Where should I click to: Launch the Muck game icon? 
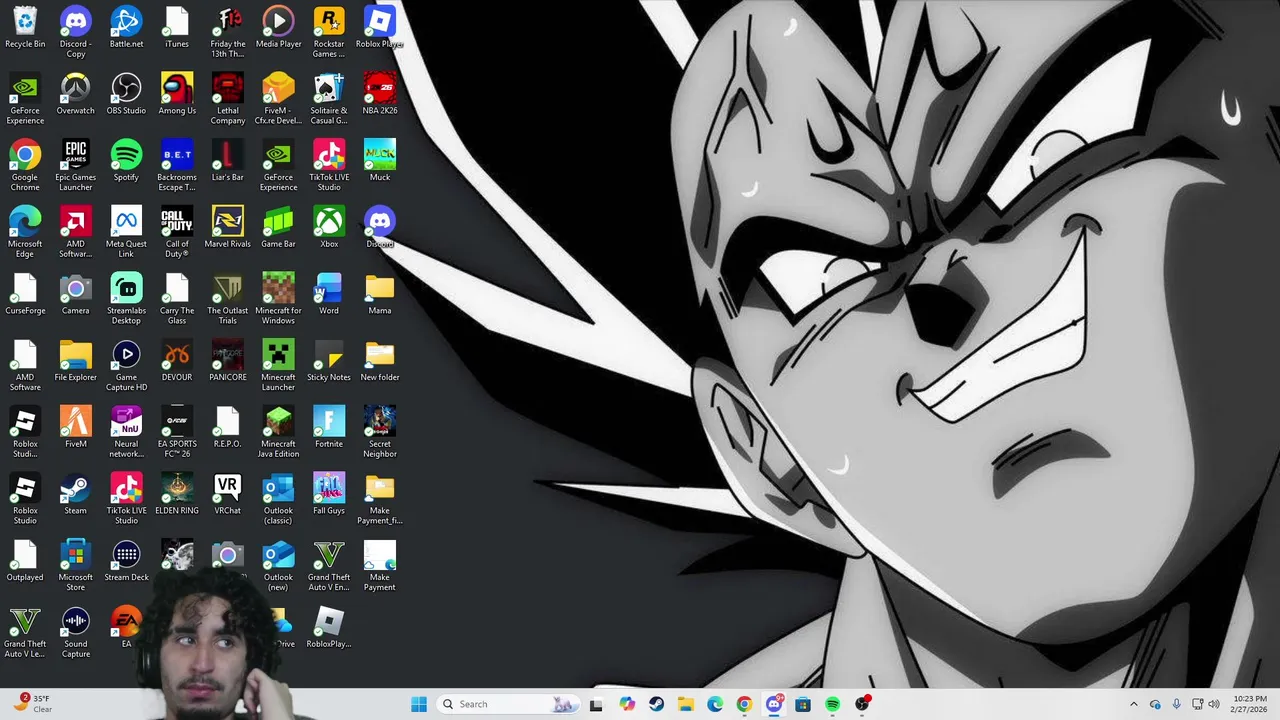point(380,162)
